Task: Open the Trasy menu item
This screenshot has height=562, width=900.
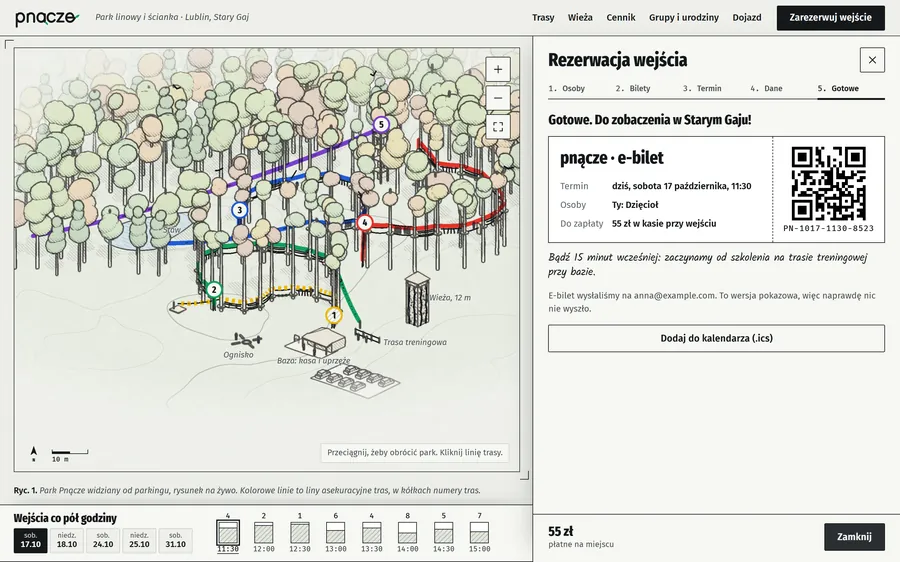Action: (543, 17)
